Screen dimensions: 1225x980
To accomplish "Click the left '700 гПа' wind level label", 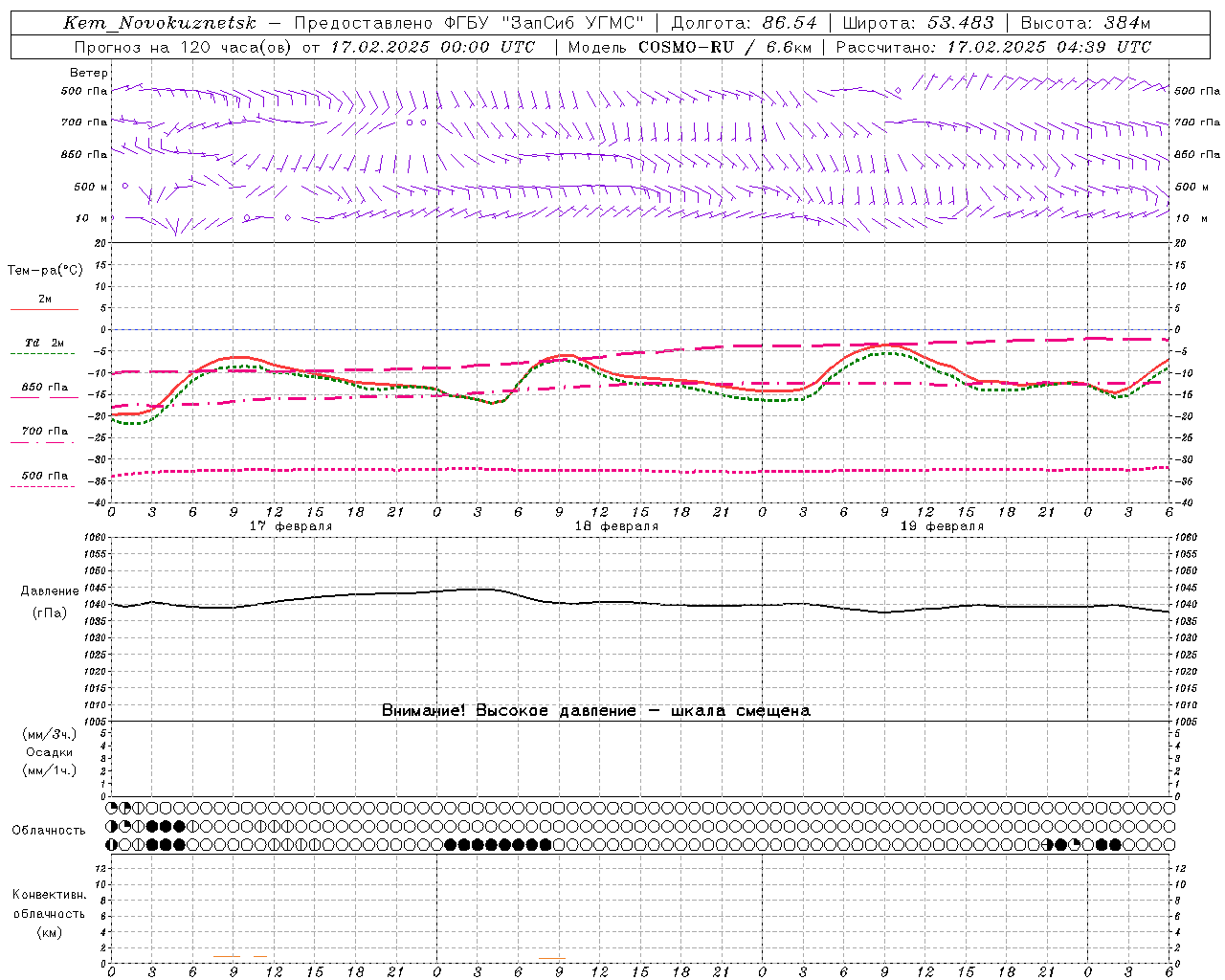I will (x=84, y=122).
